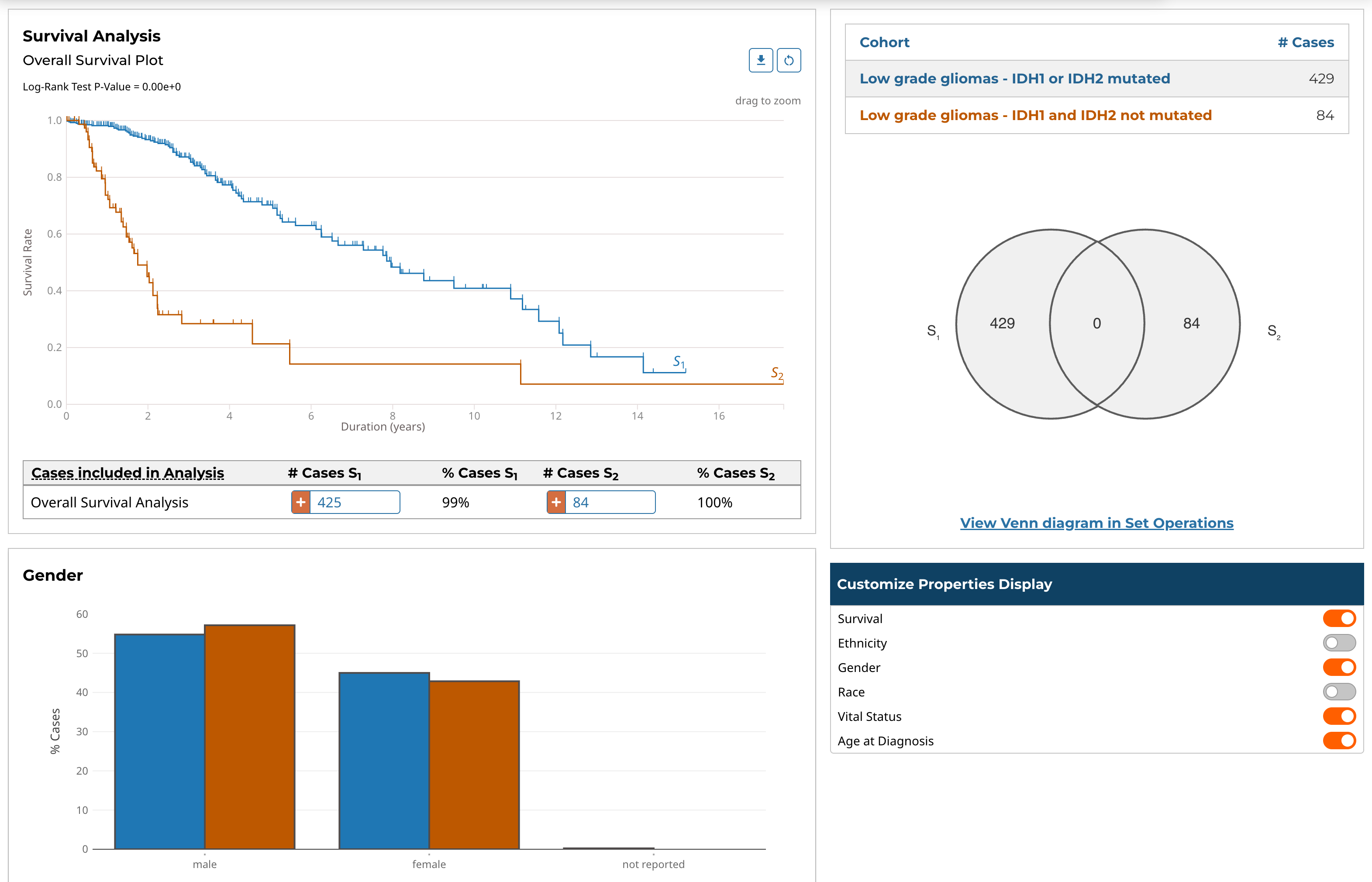Select the IDH1 or IDH2 mutated cohort row
1372x882 pixels.
(x=1014, y=79)
